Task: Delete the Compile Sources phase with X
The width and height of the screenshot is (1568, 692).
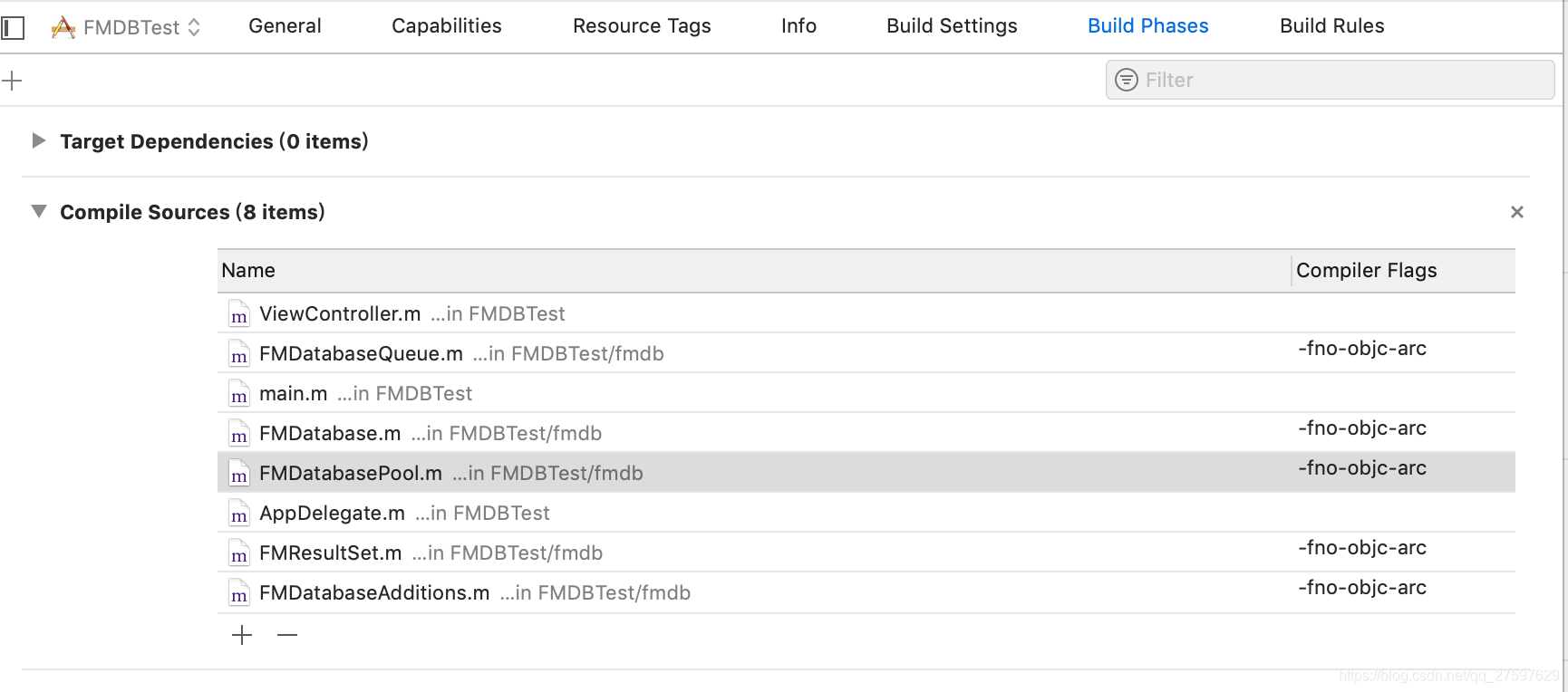Action: click(x=1516, y=212)
